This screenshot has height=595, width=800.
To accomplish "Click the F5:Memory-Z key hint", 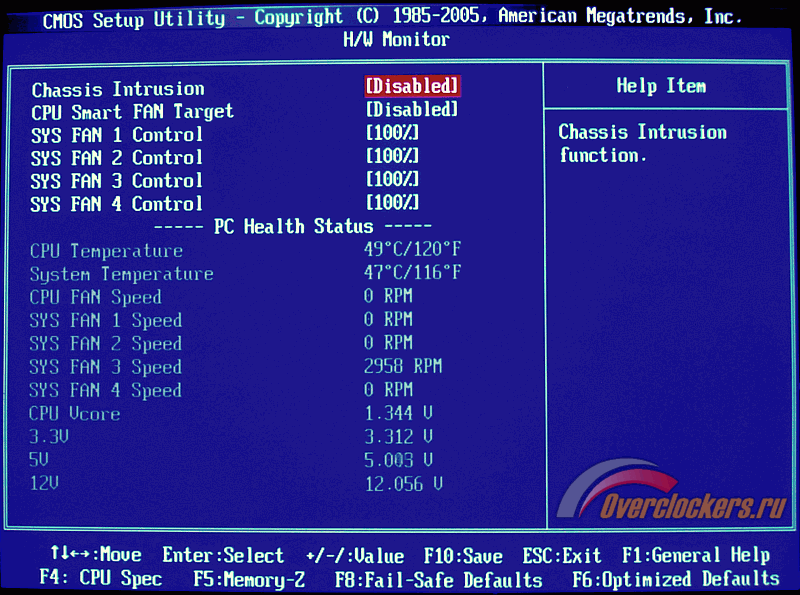I will coord(249,579).
